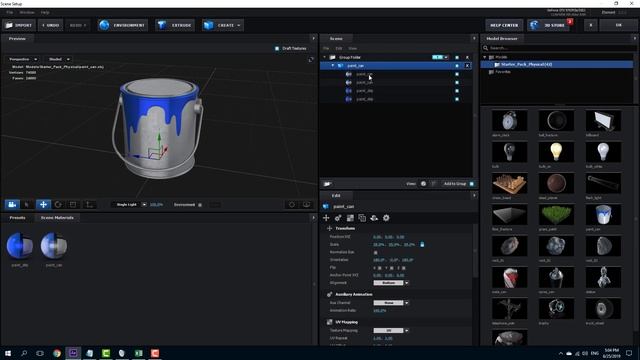Switch to the Presets tab
This screenshot has height=360, width=640.
tap(17, 218)
